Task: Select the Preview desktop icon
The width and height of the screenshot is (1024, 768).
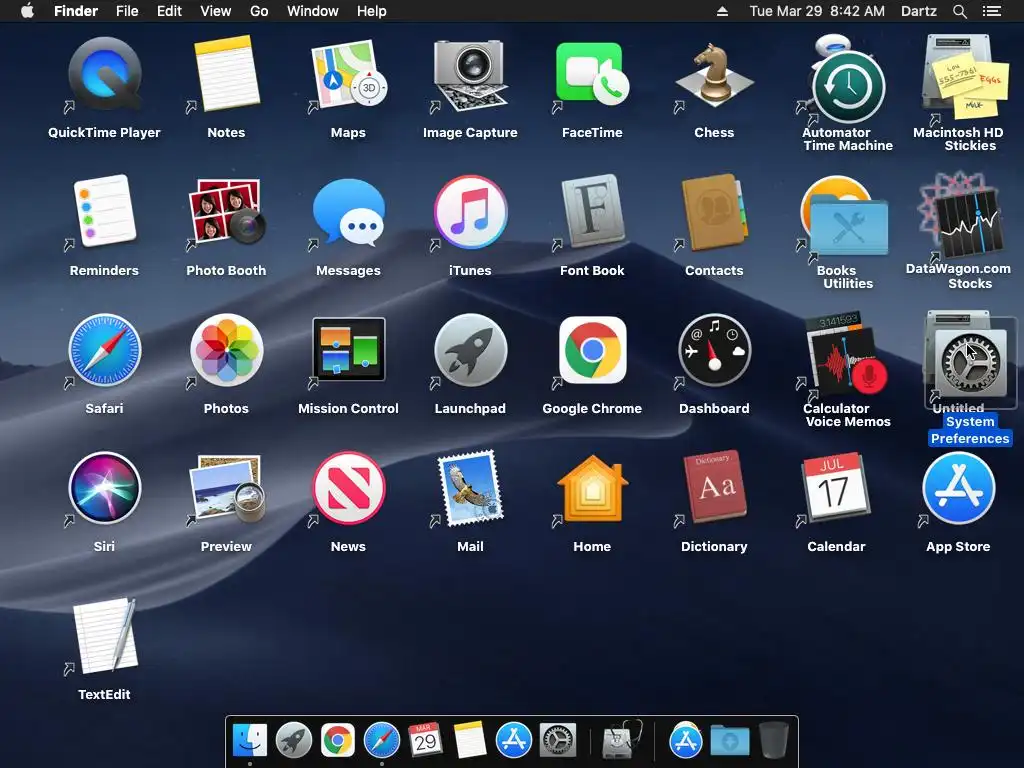Action: (x=227, y=488)
